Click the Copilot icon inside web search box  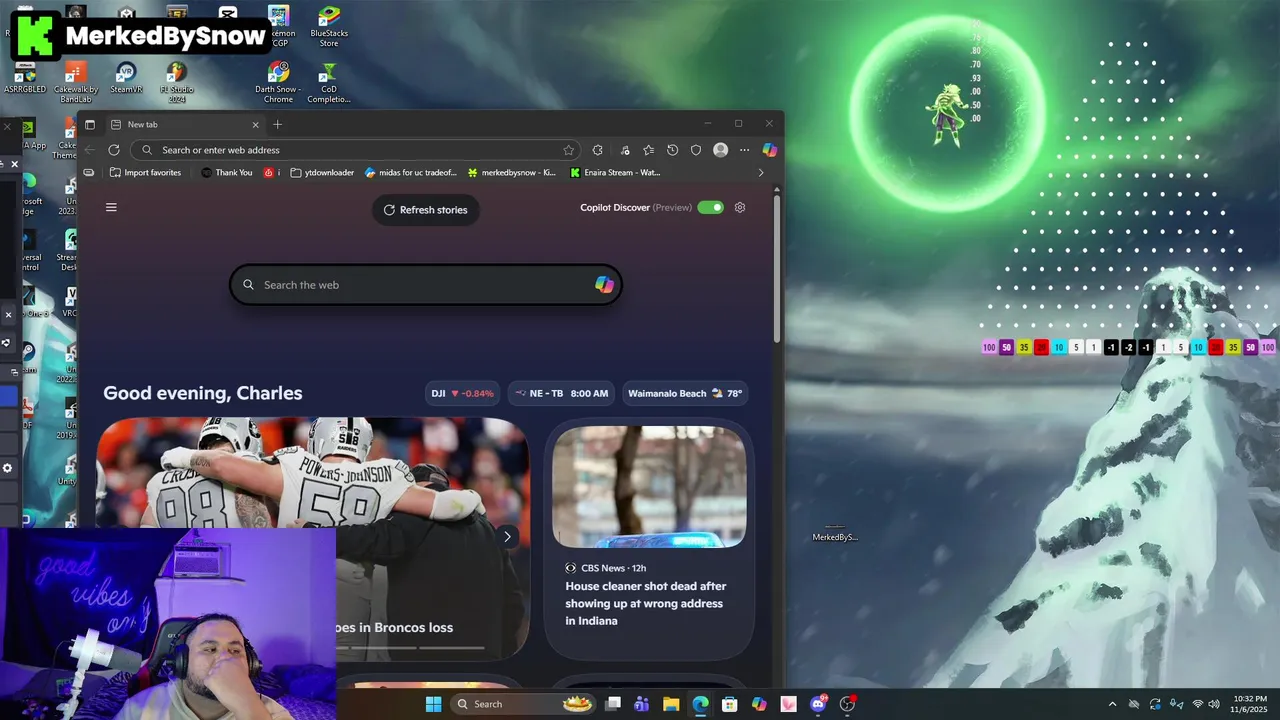(604, 285)
